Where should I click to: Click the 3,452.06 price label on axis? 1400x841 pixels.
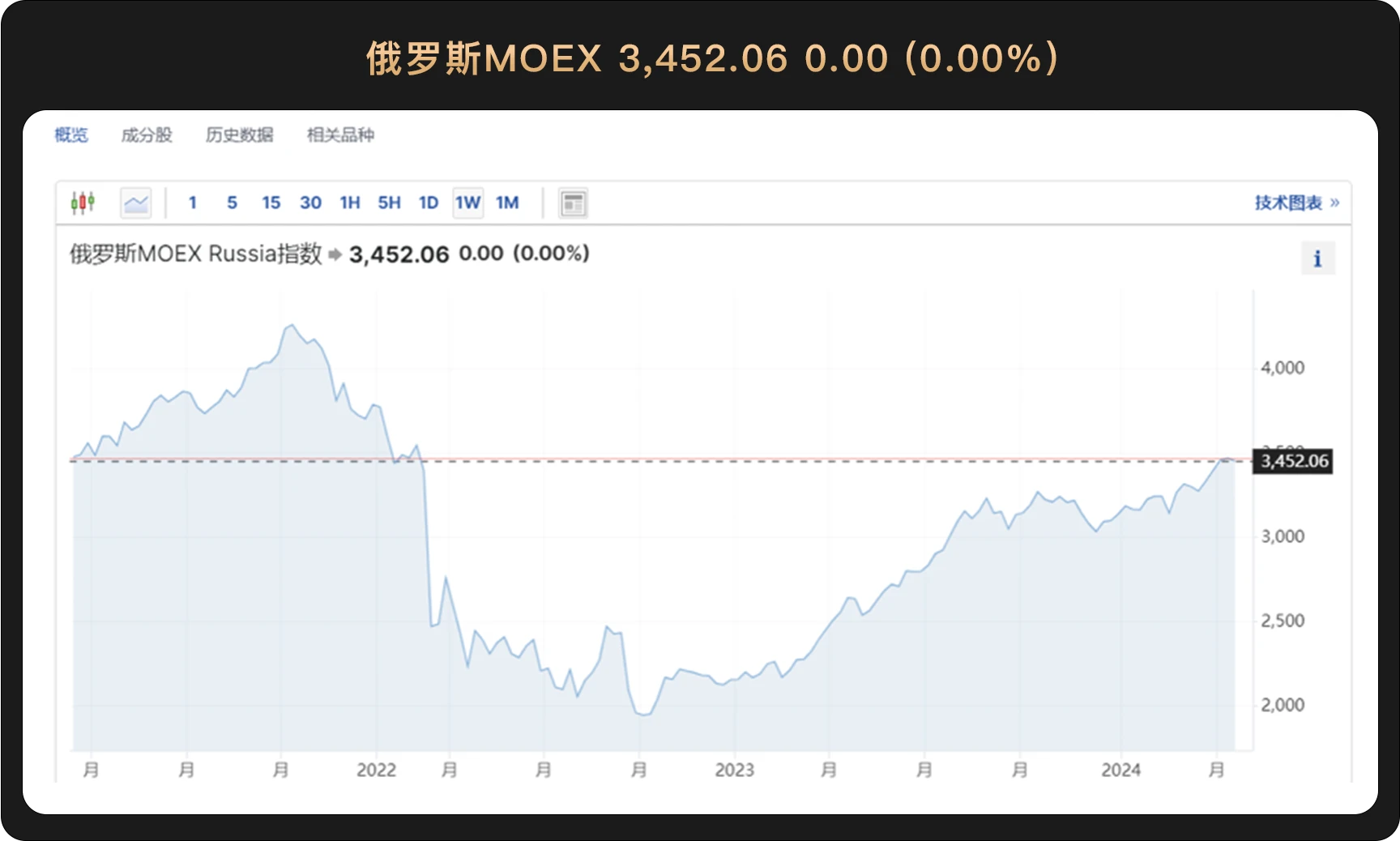pyautogui.click(x=1294, y=461)
